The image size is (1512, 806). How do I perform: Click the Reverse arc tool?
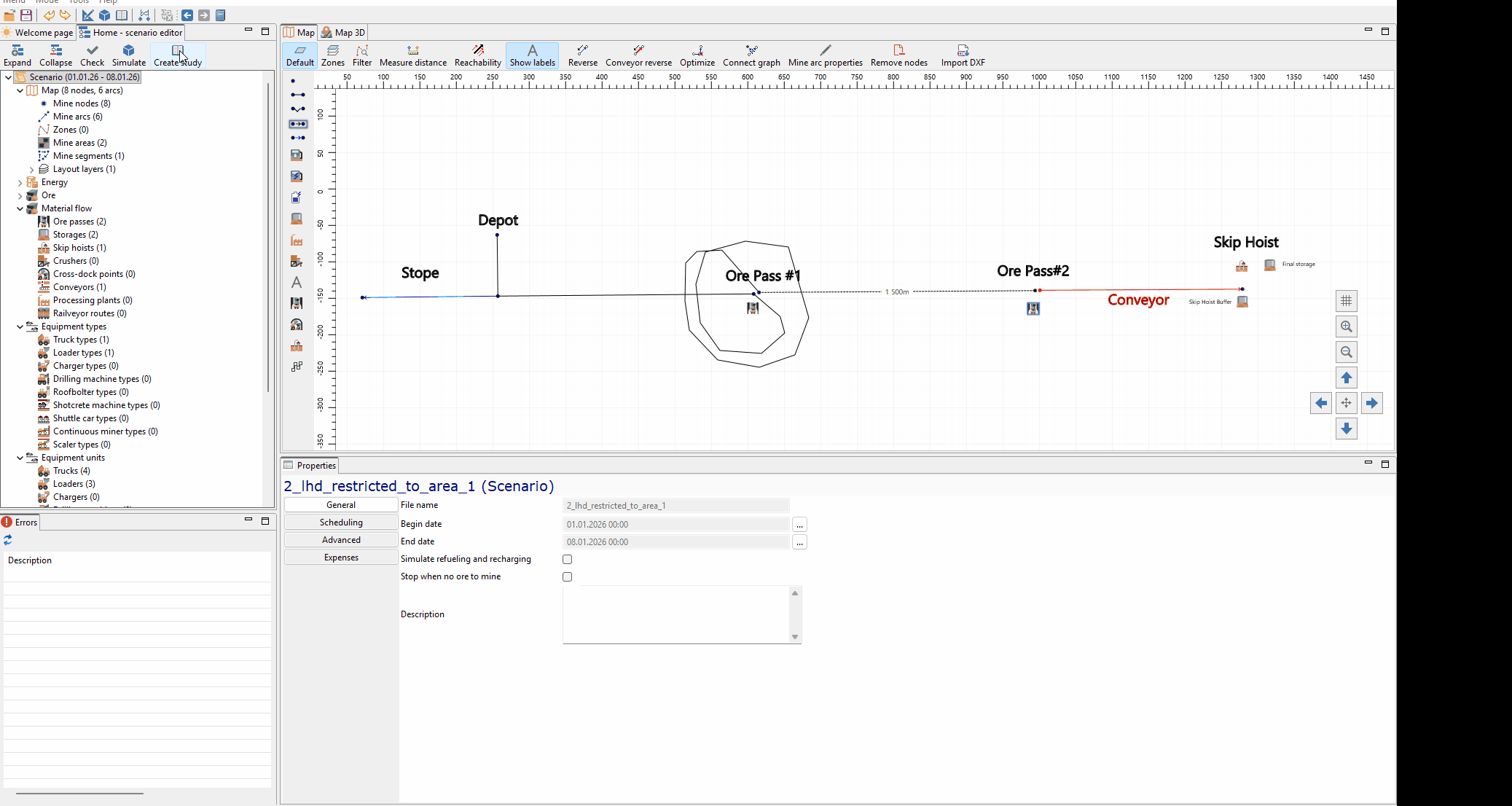(583, 55)
